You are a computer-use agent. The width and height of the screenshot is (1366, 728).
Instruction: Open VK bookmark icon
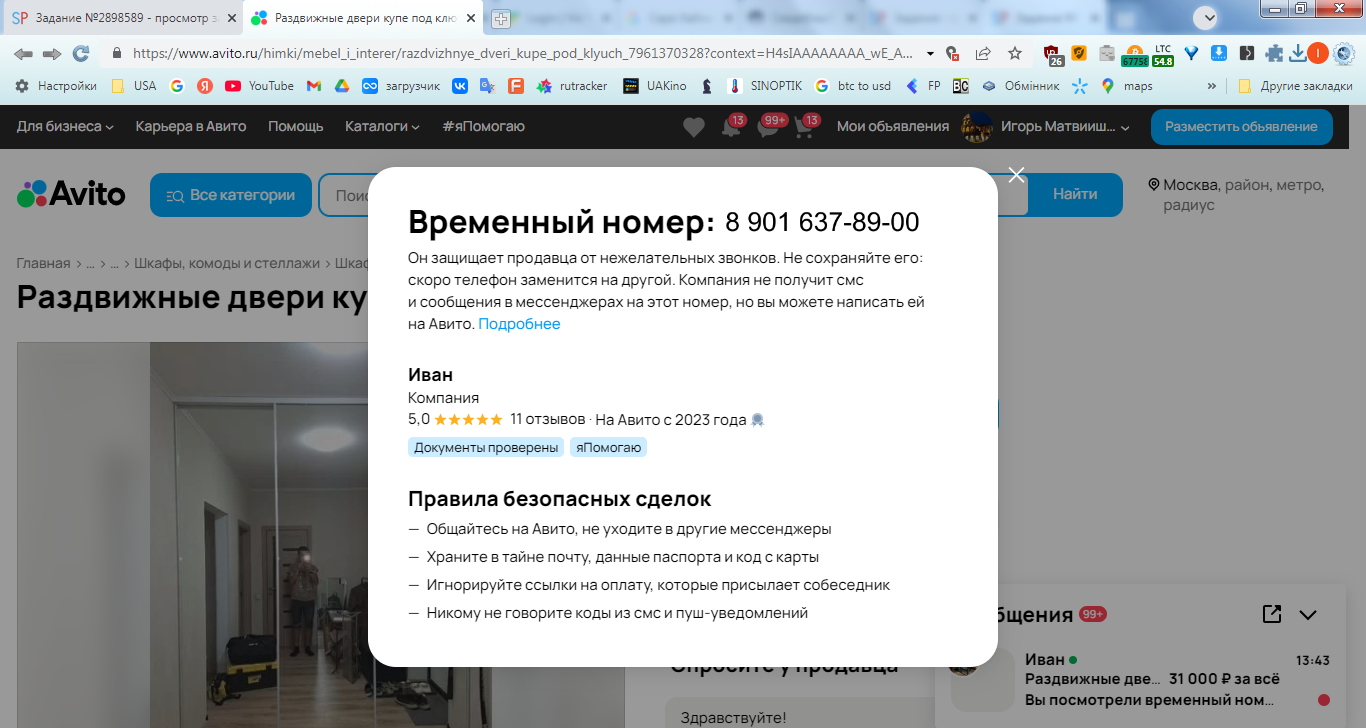[x=460, y=86]
